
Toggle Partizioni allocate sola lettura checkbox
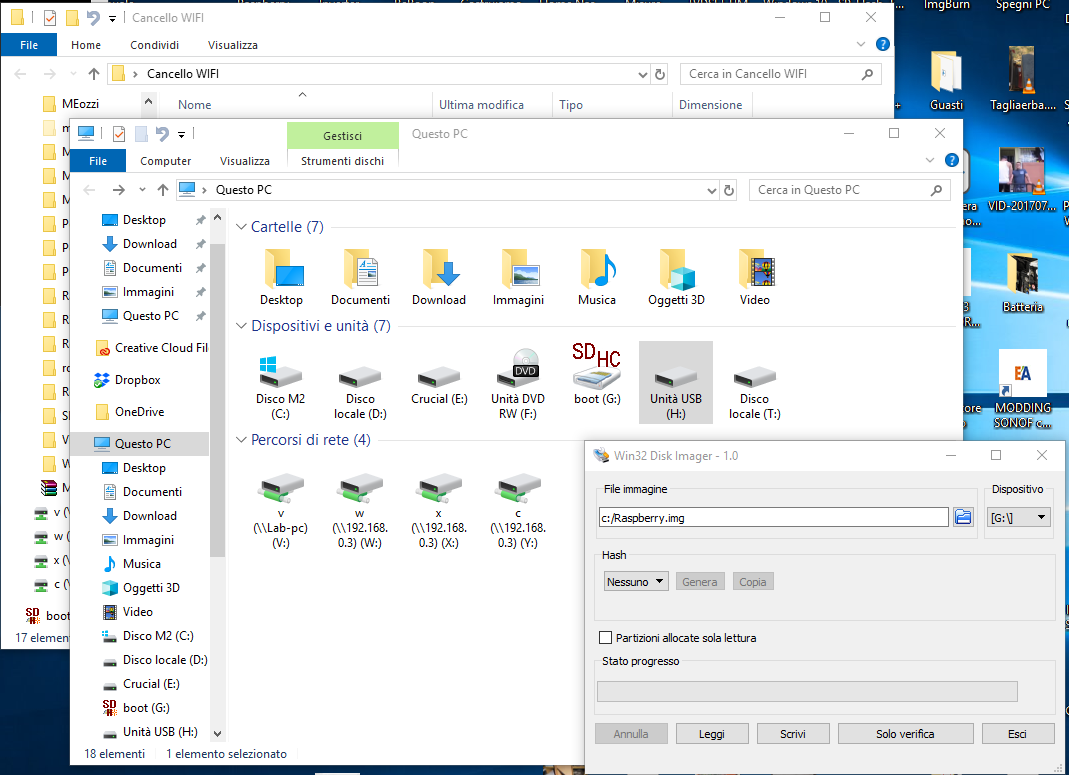[605, 637]
